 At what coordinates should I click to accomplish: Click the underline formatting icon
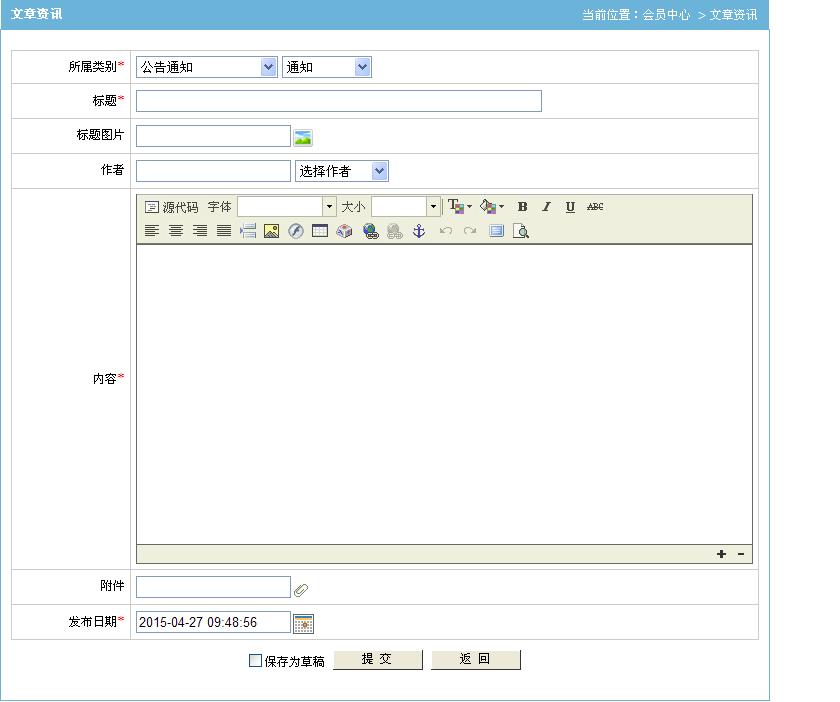(570, 207)
